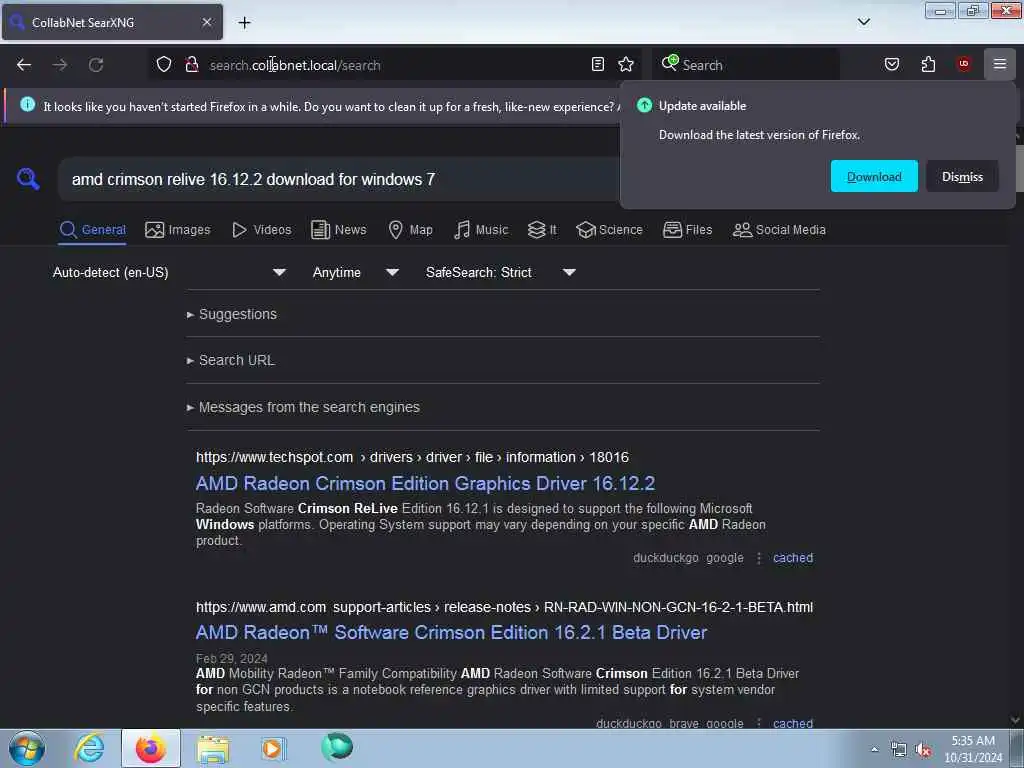
Task: Open the uBlock Origin extension icon
Action: pyautogui.click(x=964, y=64)
